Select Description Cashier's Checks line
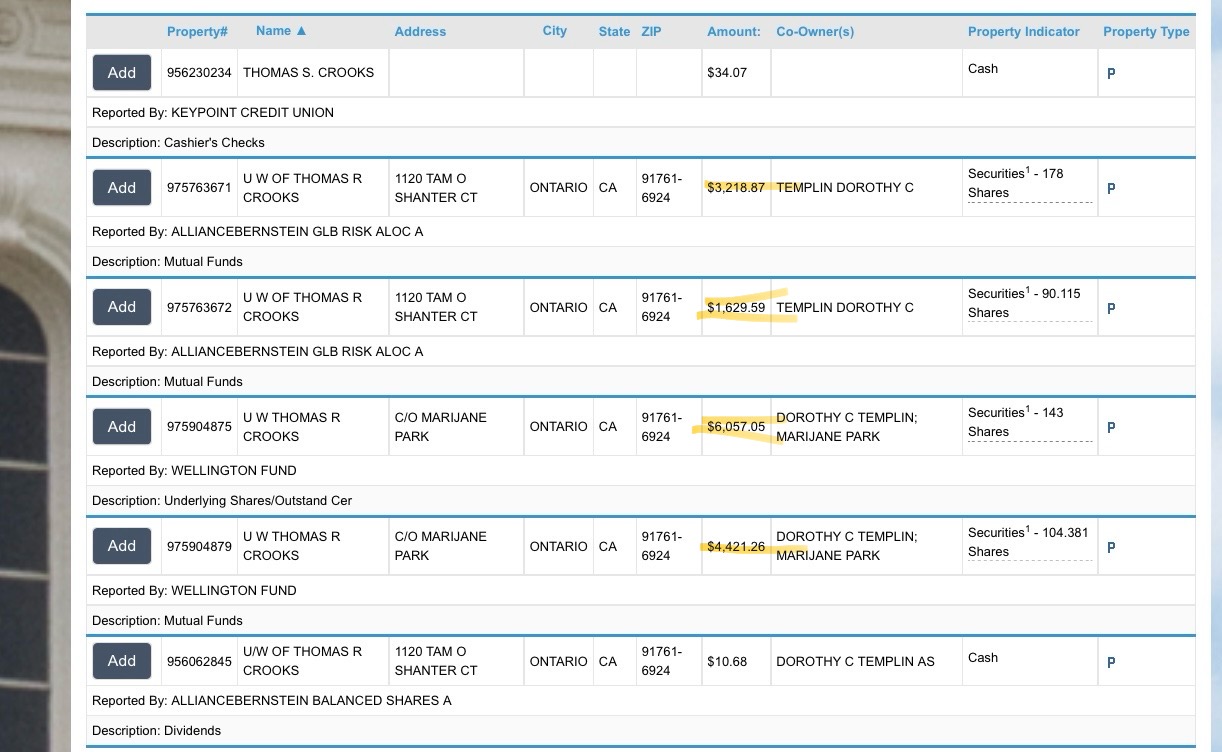 tap(178, 143)
